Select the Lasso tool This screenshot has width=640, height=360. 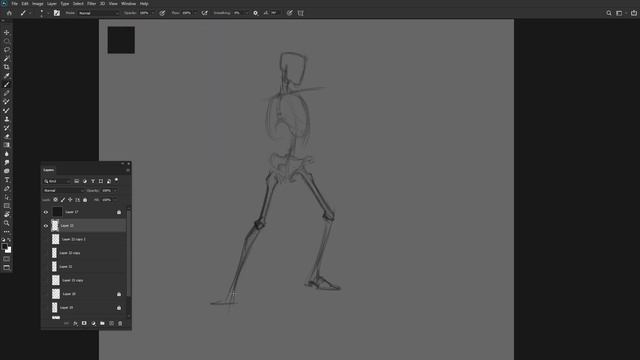coord(7,50)
